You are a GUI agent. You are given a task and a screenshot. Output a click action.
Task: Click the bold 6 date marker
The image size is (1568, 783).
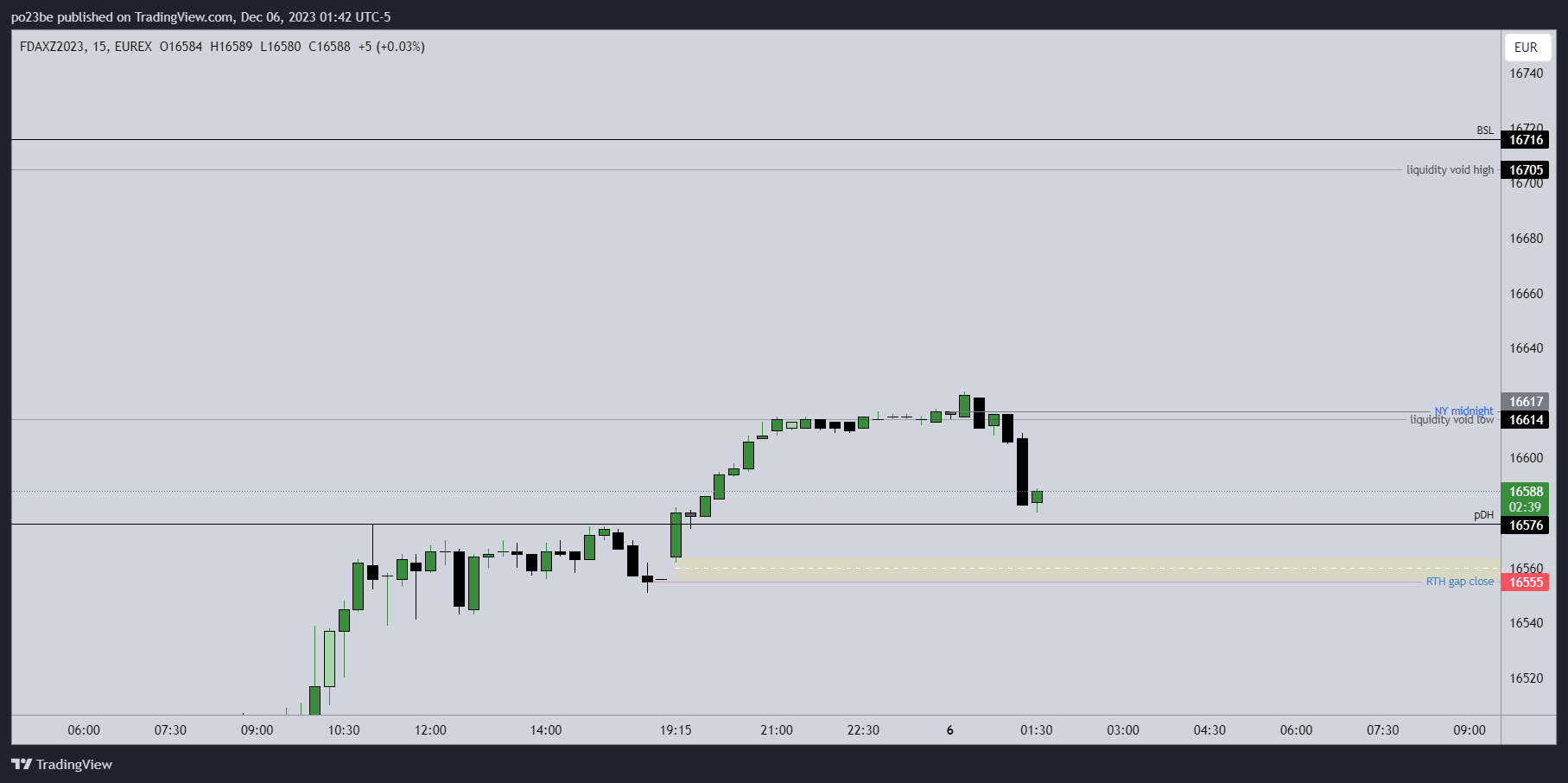click(x=950, y=730)
